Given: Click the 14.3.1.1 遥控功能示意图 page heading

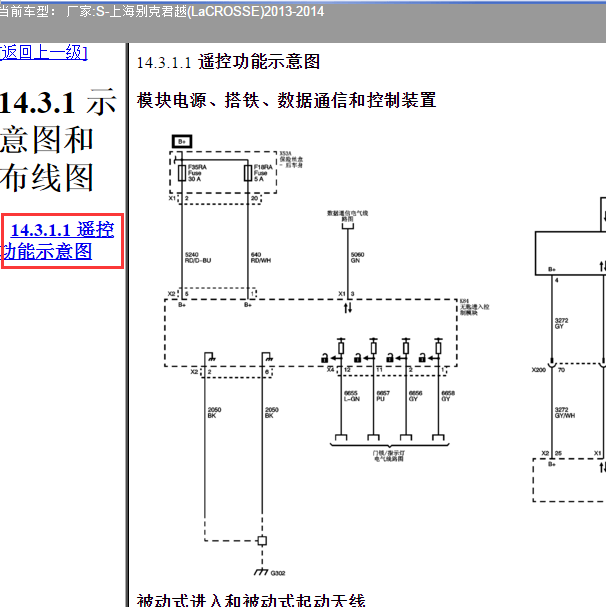Looking at the screenshot, I should [228, 62].
